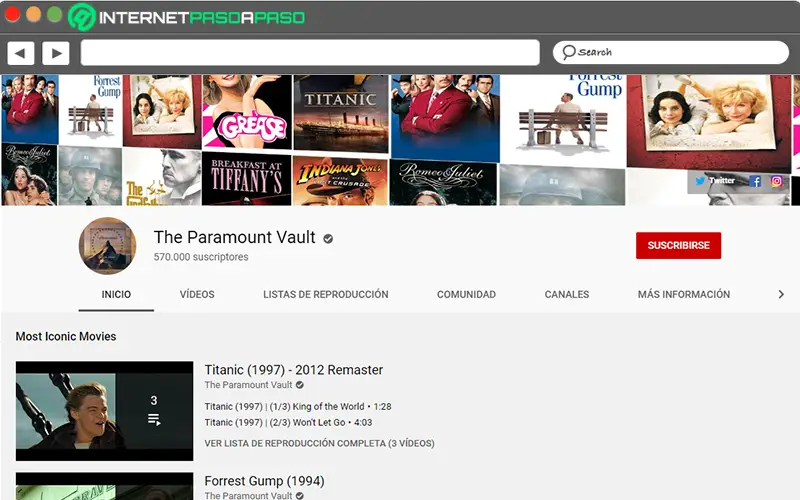Click the Breakfast at Tiffany's poster in banner
This screenshot has width=800, height=500.
tap(246, 180)
